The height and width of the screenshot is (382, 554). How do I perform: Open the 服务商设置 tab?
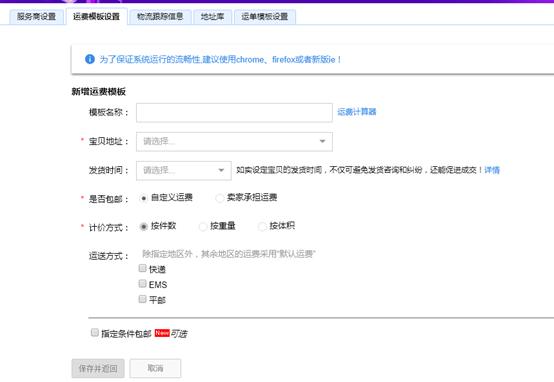point(36,17)
